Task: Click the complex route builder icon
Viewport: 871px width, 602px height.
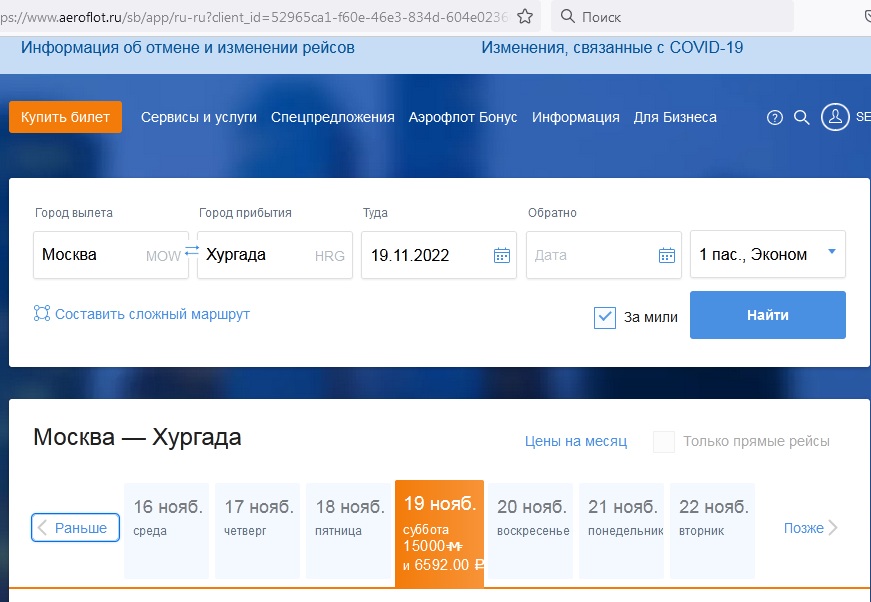Action: [x=42, y=314]
